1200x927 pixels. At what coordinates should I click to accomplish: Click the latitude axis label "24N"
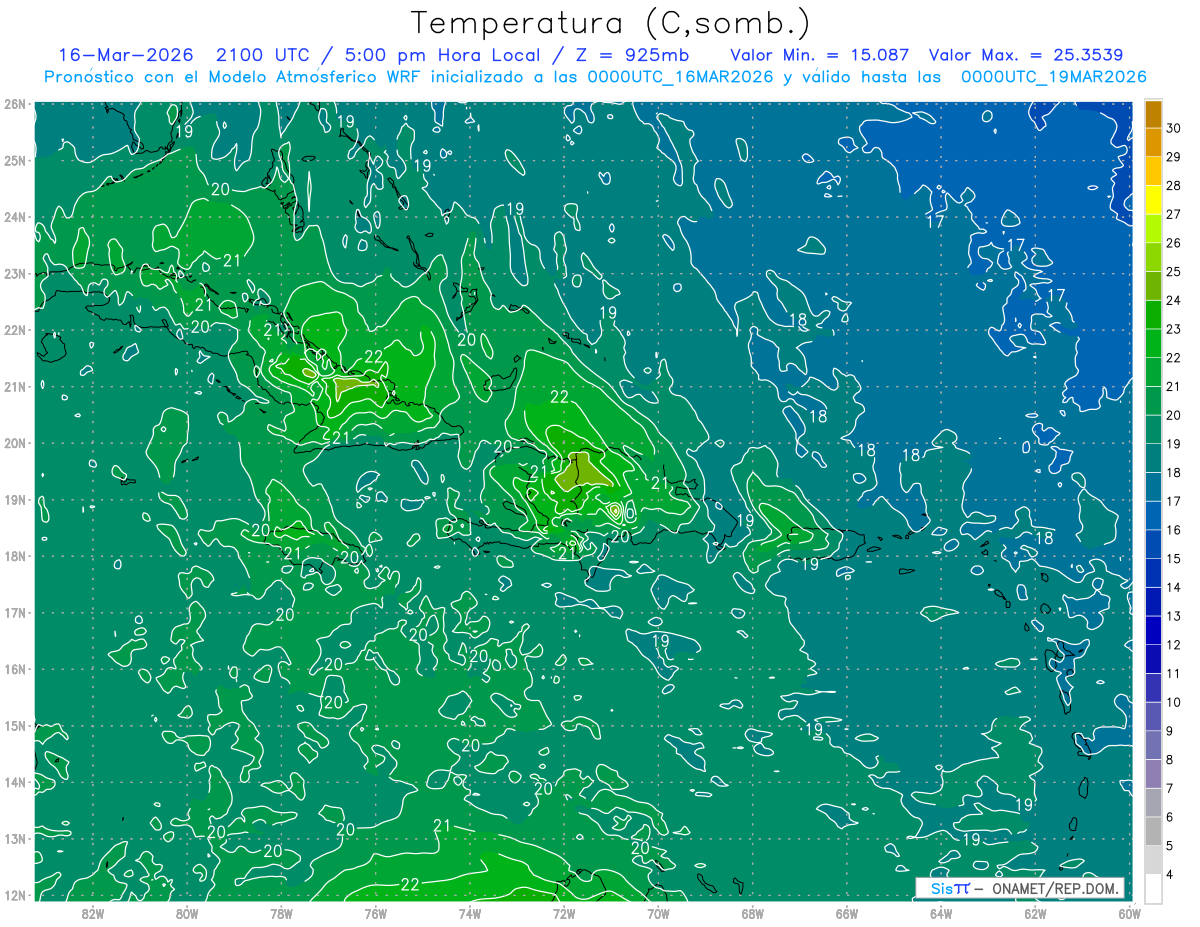click(x=14, y=217)
